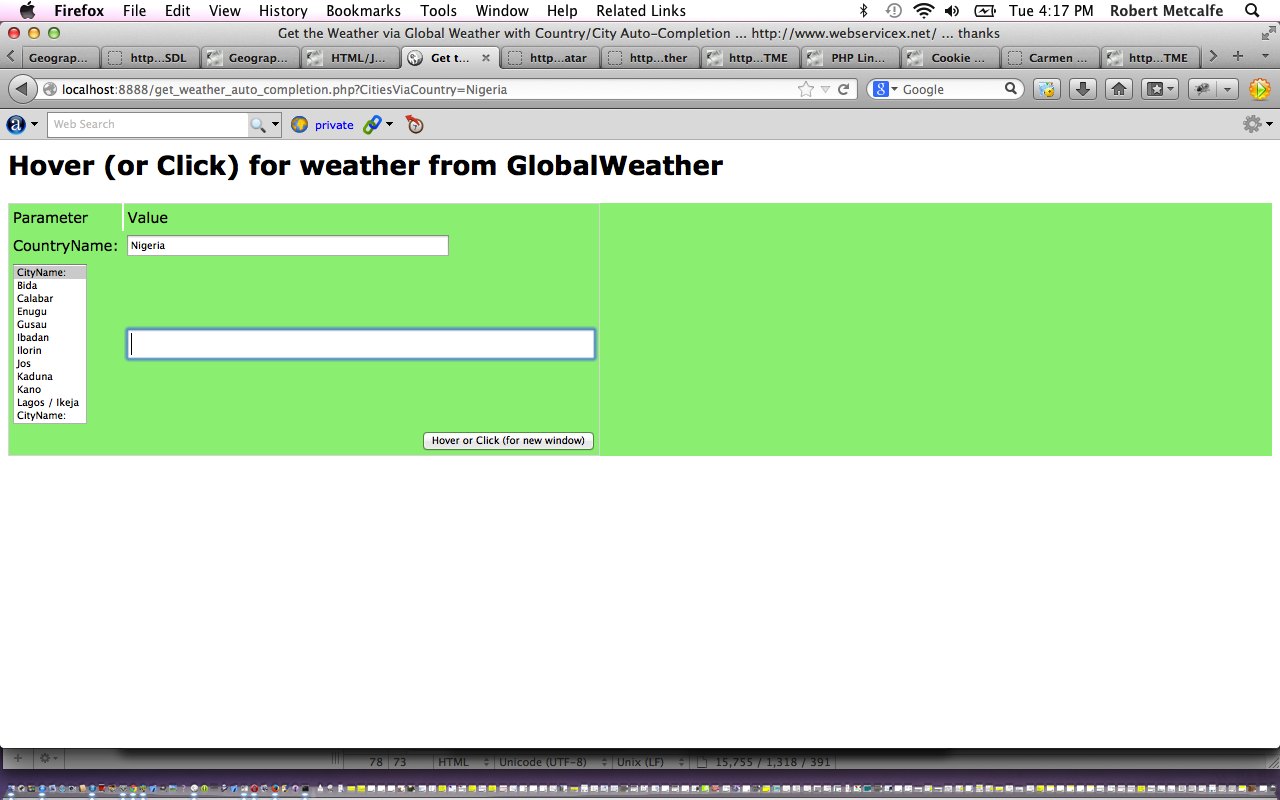Select Bida in the city list

coord(50,286)
